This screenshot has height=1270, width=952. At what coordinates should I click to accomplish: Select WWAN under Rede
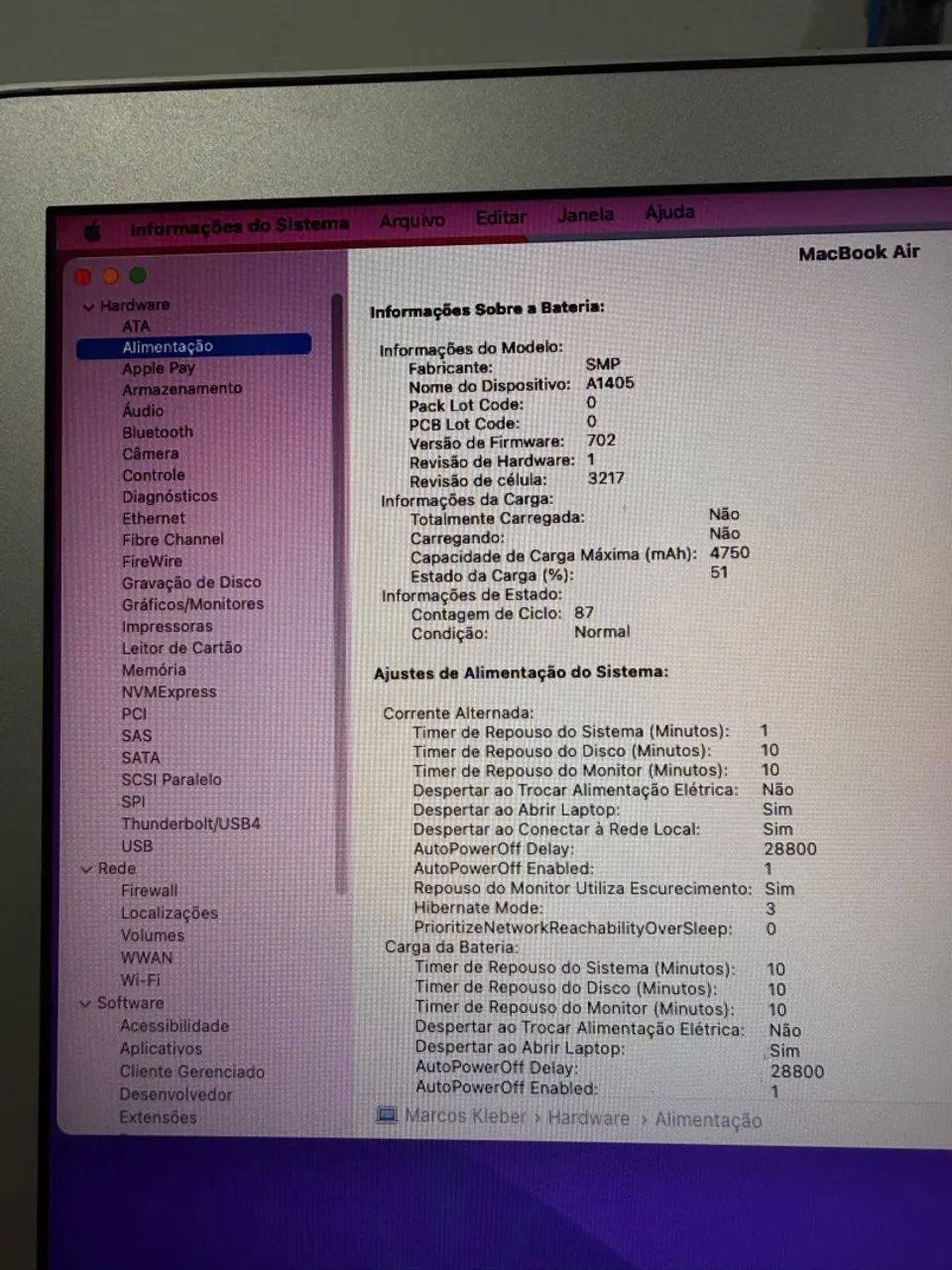pyautogui.click(x=147, y=958)
